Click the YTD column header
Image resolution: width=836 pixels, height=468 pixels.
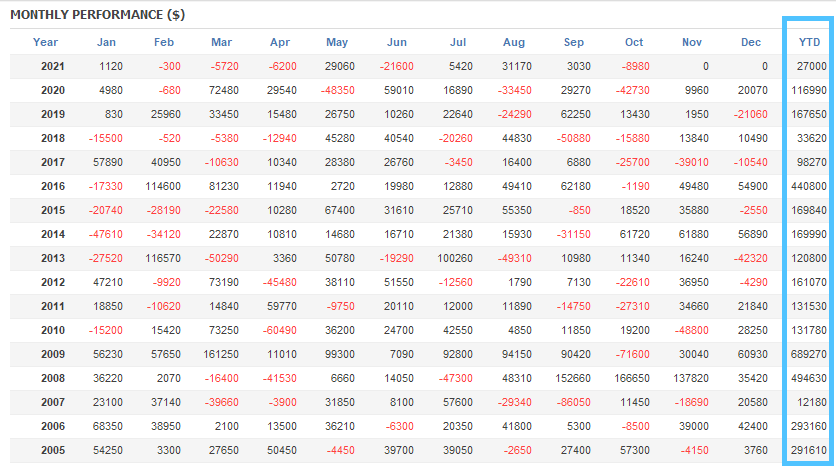coord(809,42)
